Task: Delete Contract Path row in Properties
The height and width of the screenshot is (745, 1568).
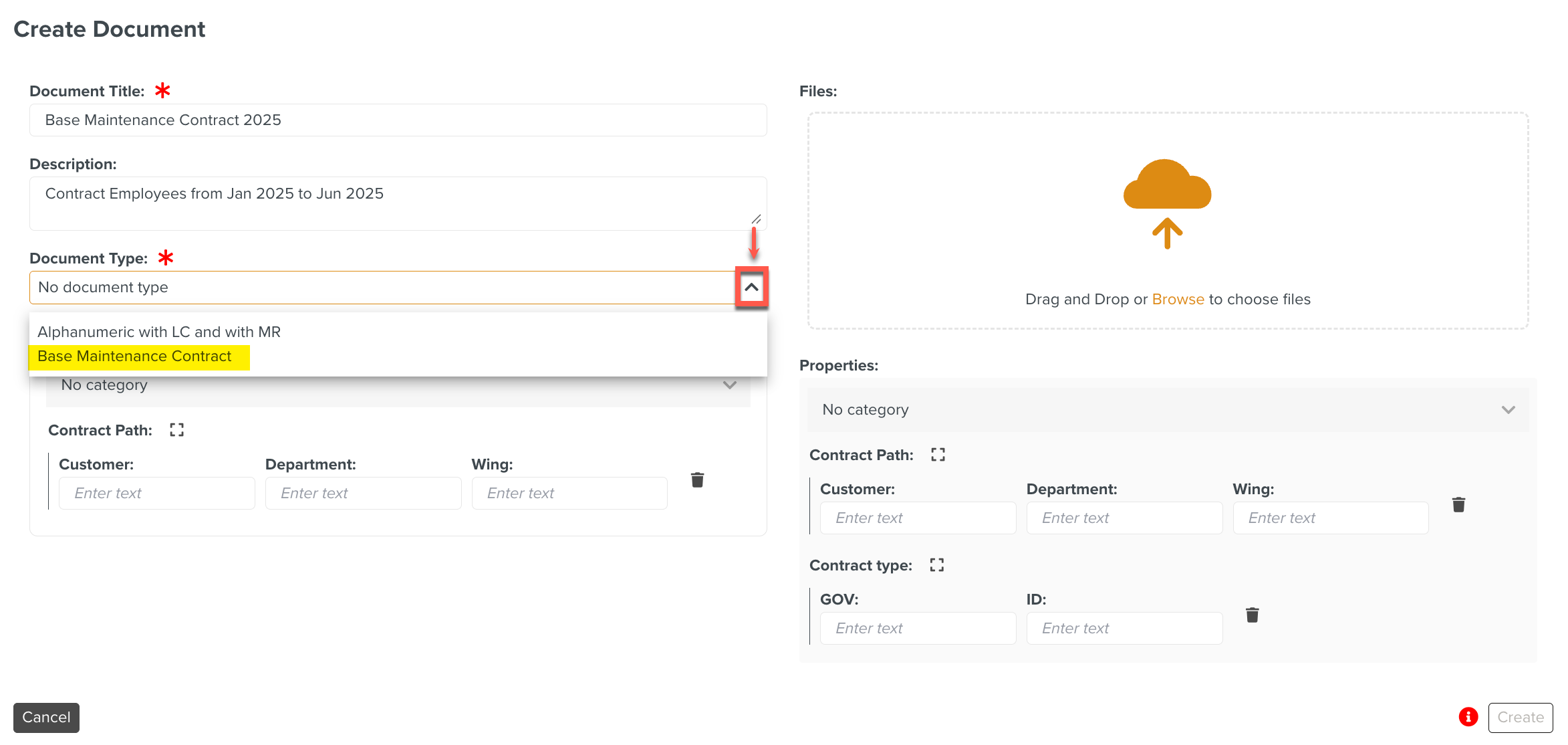Action: [x=1458, y=504]
